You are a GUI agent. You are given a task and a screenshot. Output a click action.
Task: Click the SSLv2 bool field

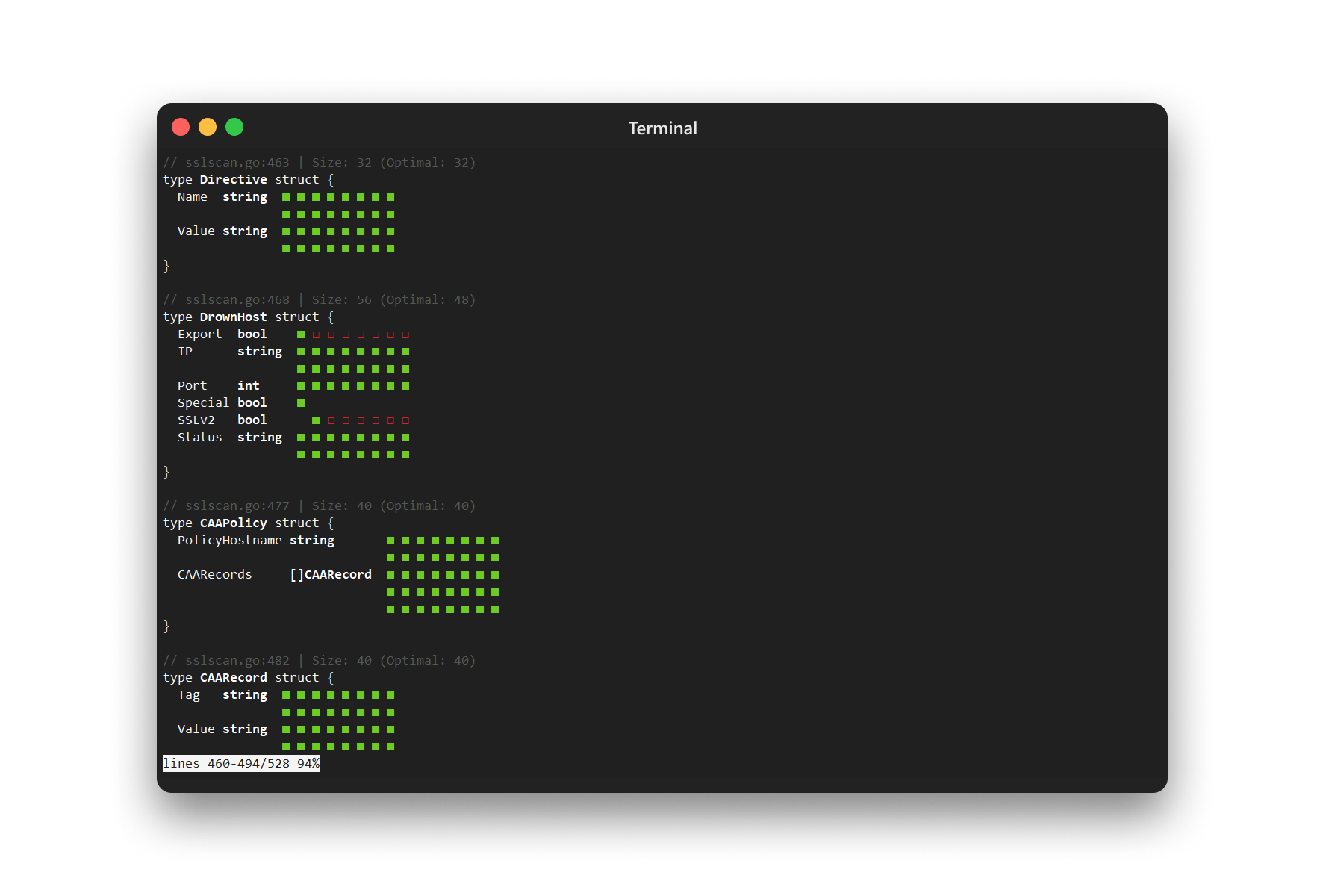222,420
